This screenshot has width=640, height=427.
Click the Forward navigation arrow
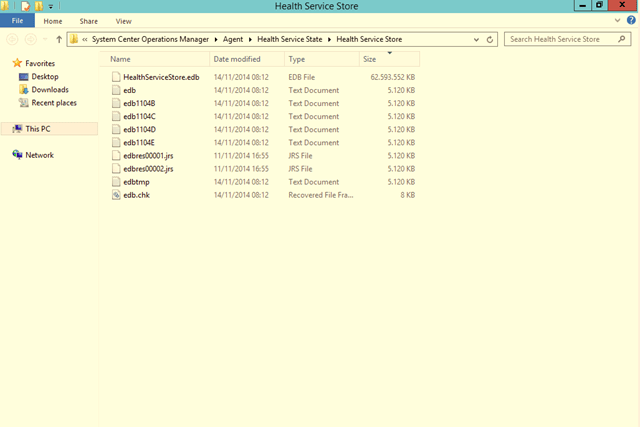[x=31, y=39]
